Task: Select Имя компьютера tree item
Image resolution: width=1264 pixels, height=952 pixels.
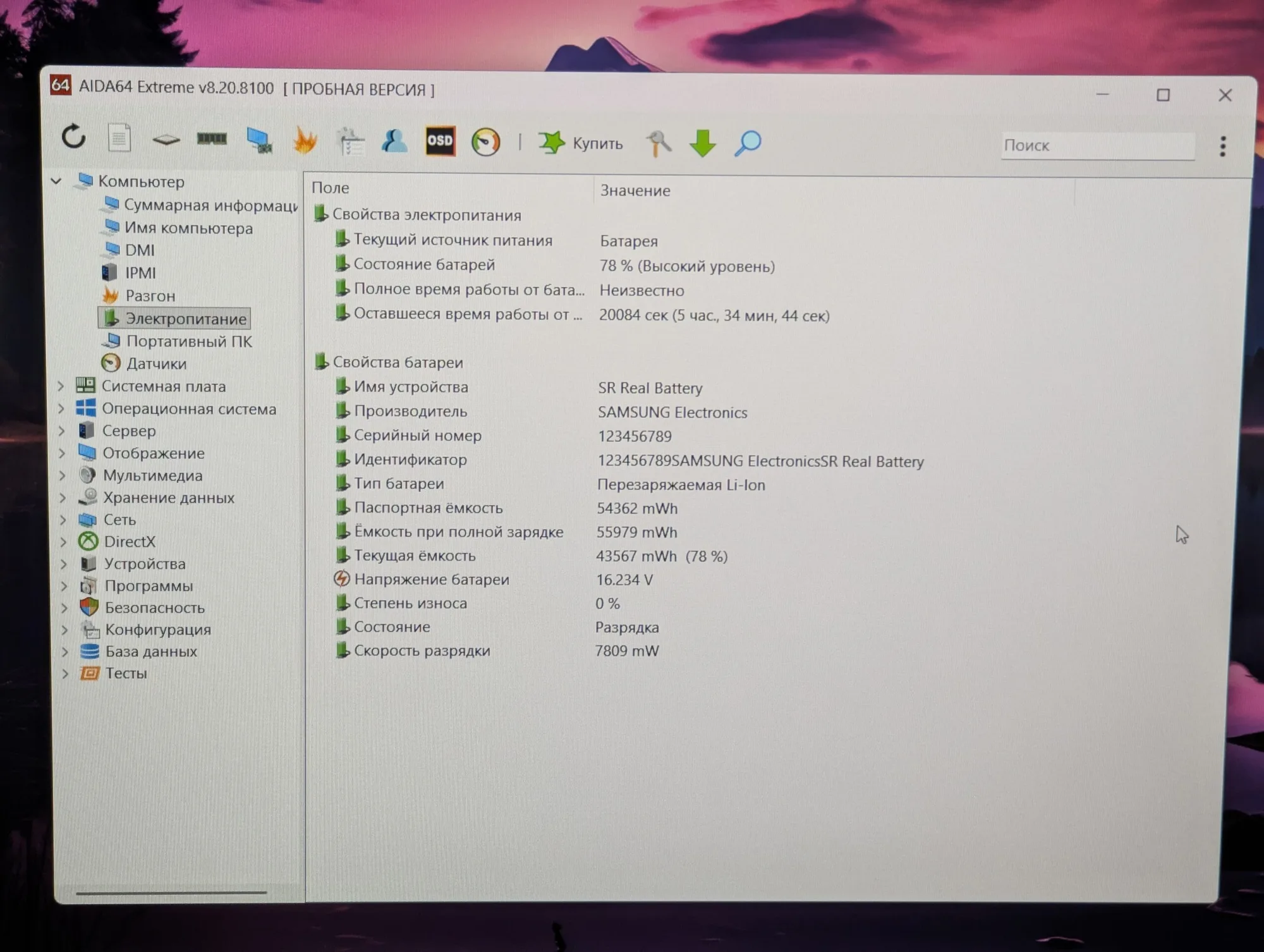Action: [178, 228]
